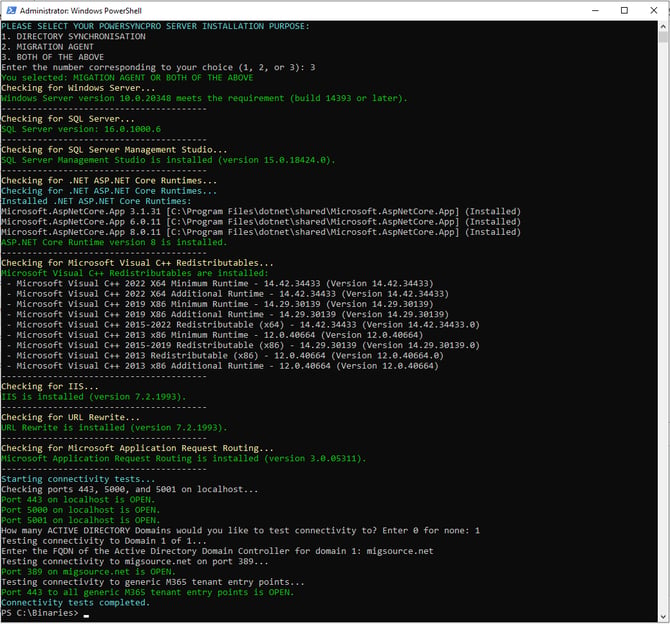Click the PowerShell icon in title bar
The height and width of the screenshot is (624, 670).
pos(11,10)
